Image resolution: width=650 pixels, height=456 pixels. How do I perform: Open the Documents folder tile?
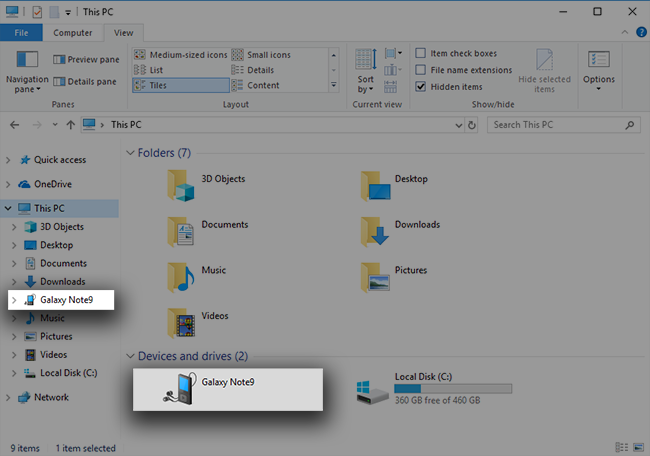coord(208,231)
